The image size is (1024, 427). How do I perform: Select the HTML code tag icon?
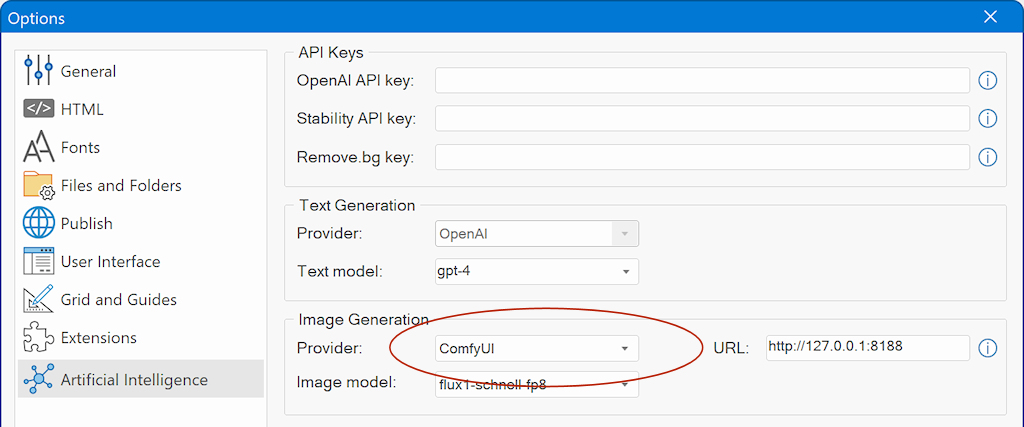click(38, 109)
